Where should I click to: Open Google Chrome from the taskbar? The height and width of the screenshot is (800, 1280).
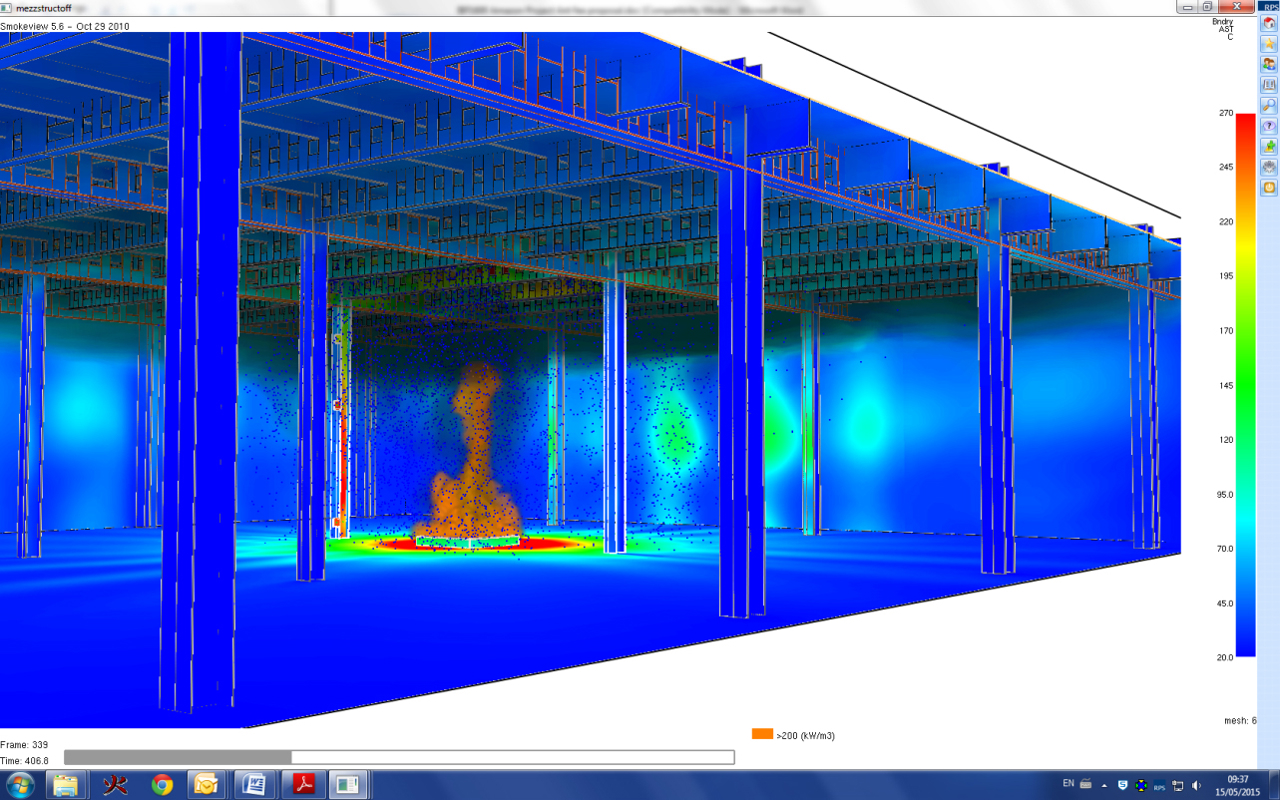(162, 785)
